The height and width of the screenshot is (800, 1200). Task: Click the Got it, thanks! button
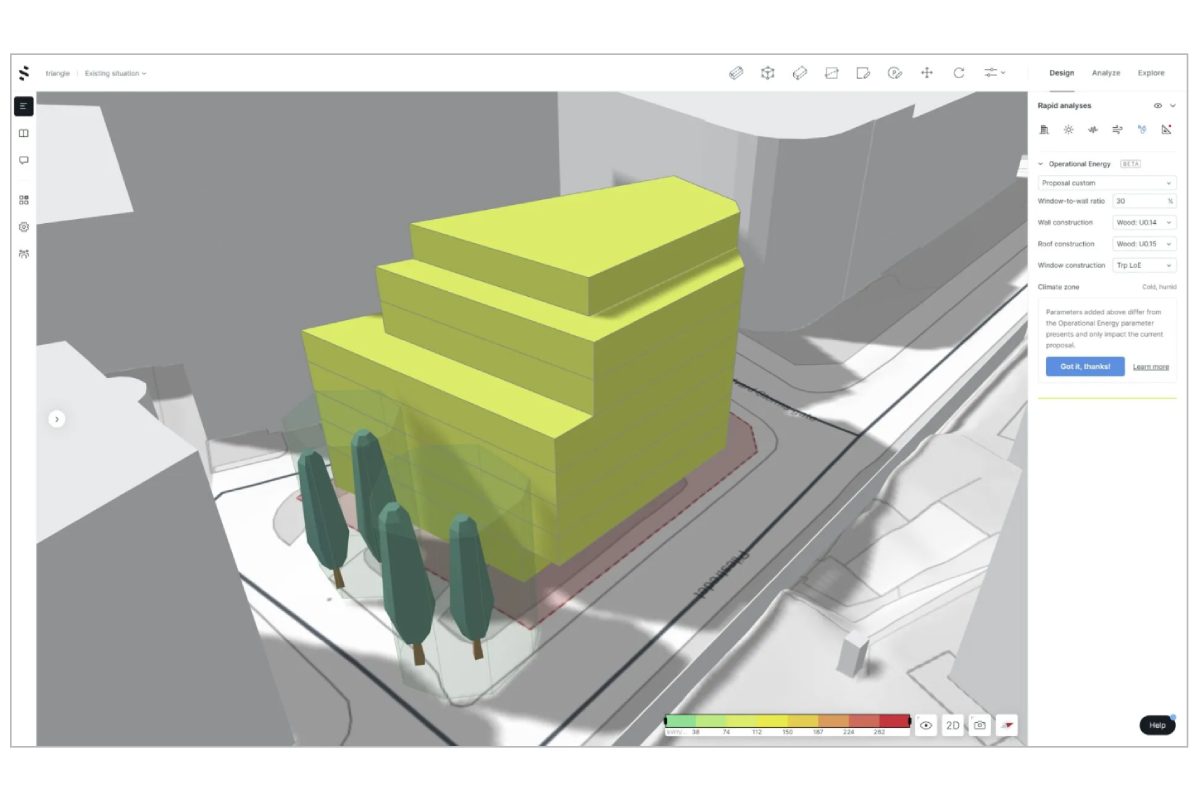[x=1085, y=367]
